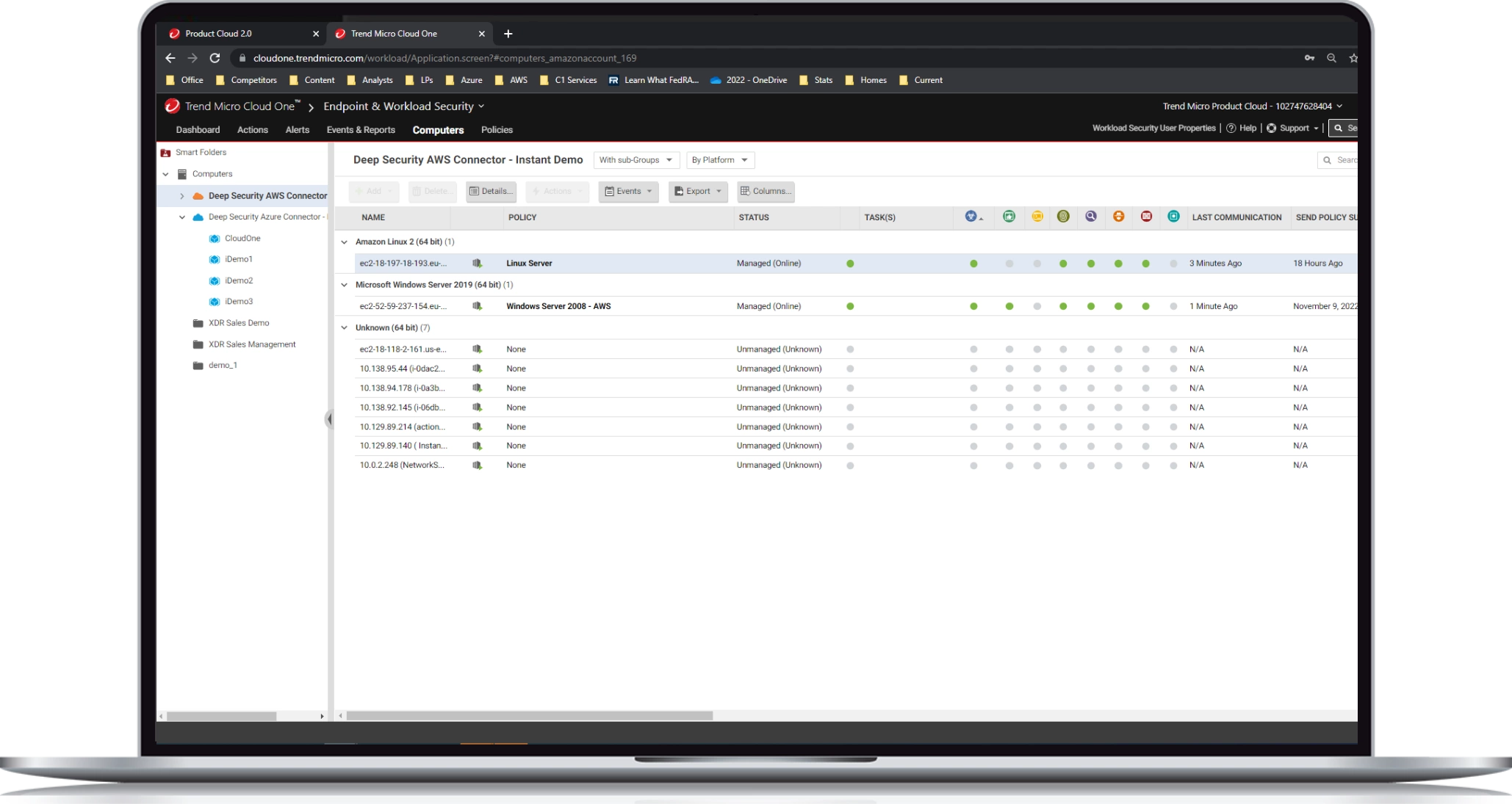Viewport: 1512px width, 804px height.
Task: Click the zoom magnifier icon in address bar
Action: 1331,58
